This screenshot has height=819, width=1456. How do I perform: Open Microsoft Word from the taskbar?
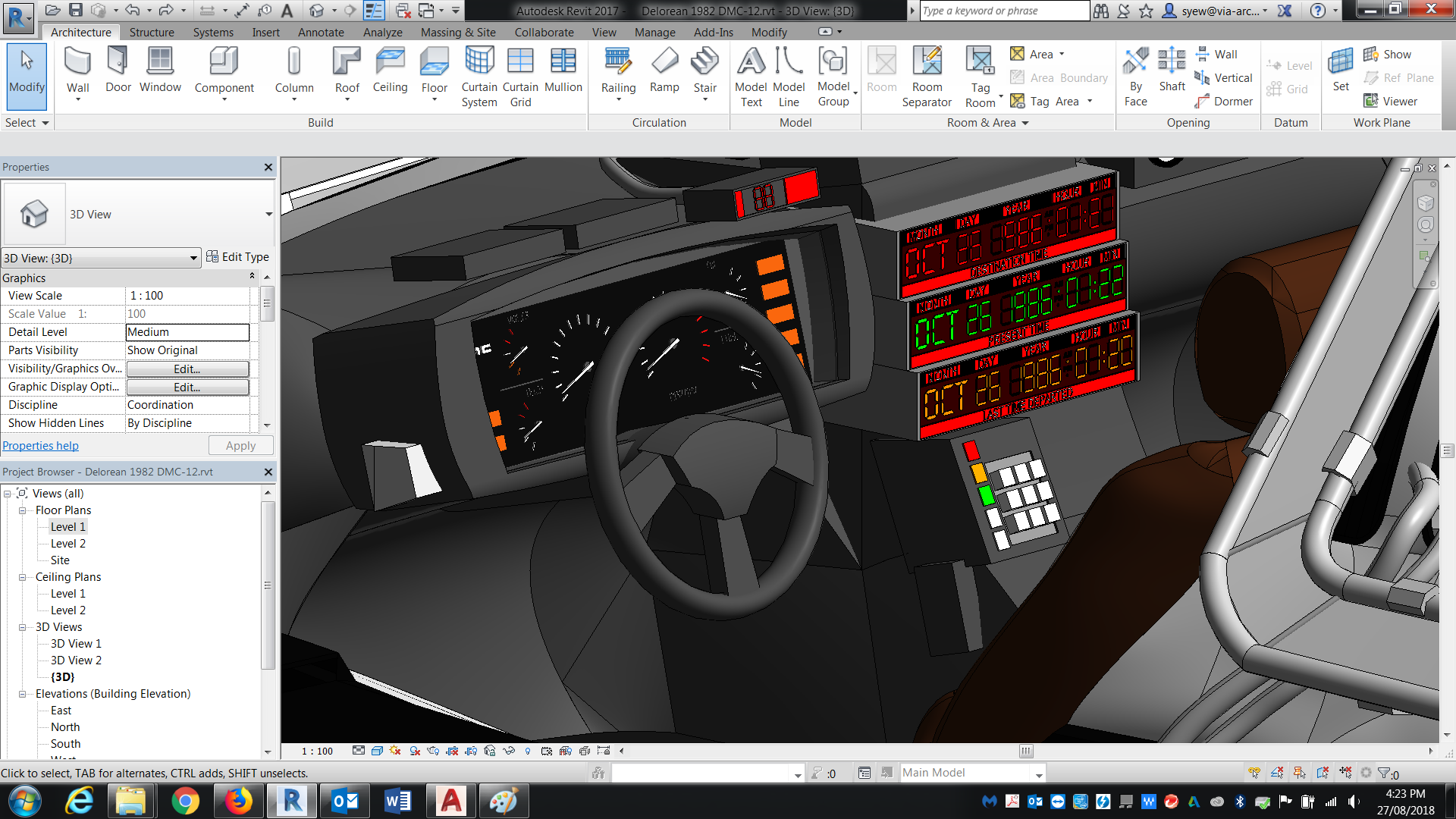[398, 801]
